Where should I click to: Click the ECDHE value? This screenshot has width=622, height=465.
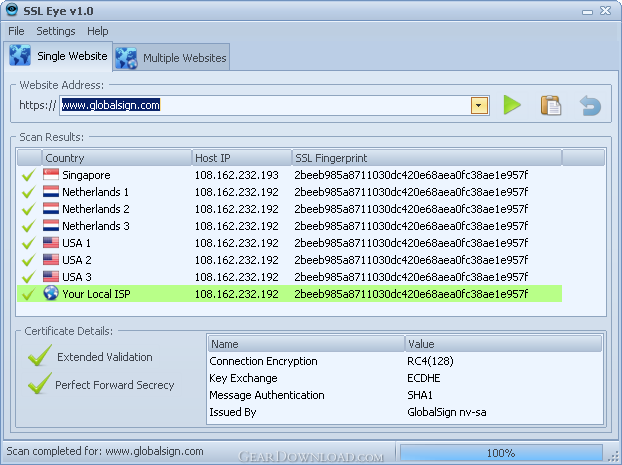pos(424,378)
